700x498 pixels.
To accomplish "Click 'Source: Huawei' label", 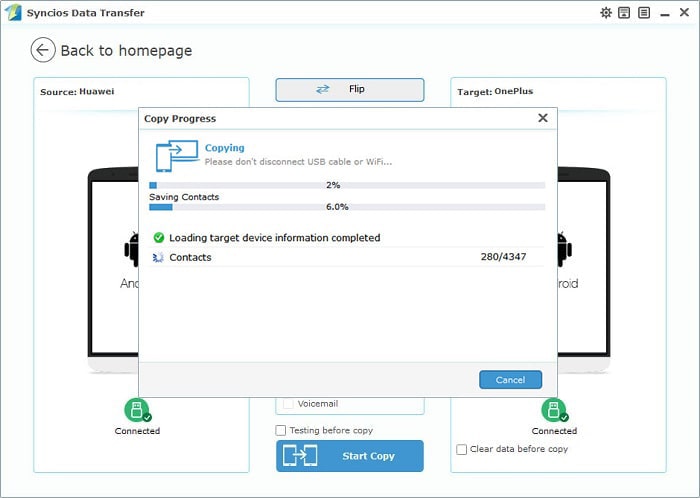I will point(77,91).
